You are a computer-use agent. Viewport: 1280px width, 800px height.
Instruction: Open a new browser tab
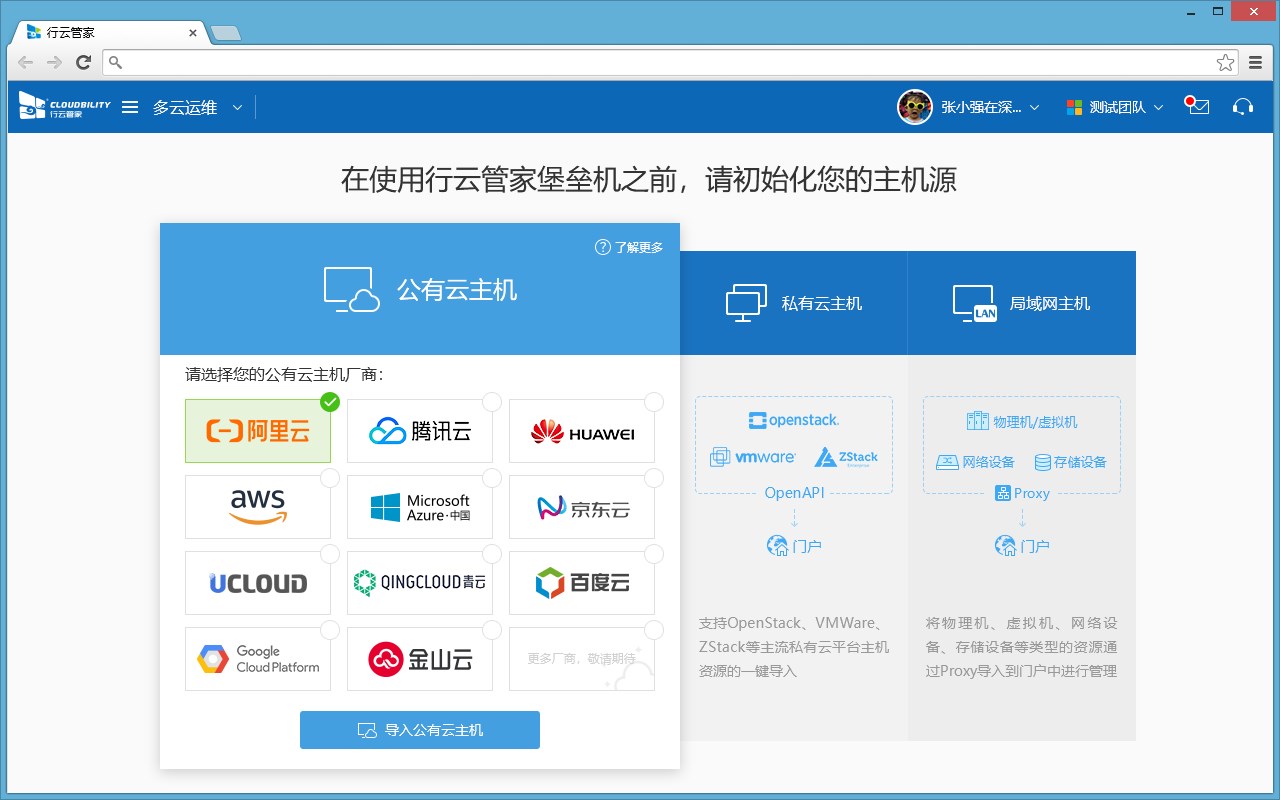(x=226, y=33)
